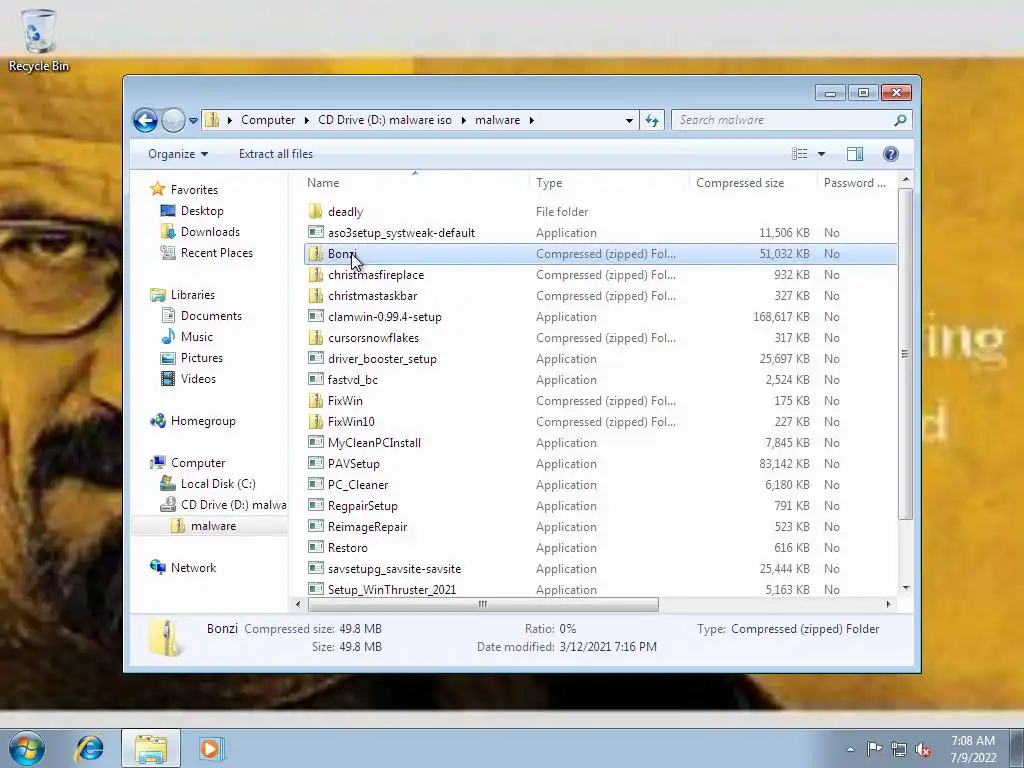The width and height of the screenshot is (1024, 768).
Task: Launch Internet Explorer from the taskbar
Action: (x=89, y=748)
